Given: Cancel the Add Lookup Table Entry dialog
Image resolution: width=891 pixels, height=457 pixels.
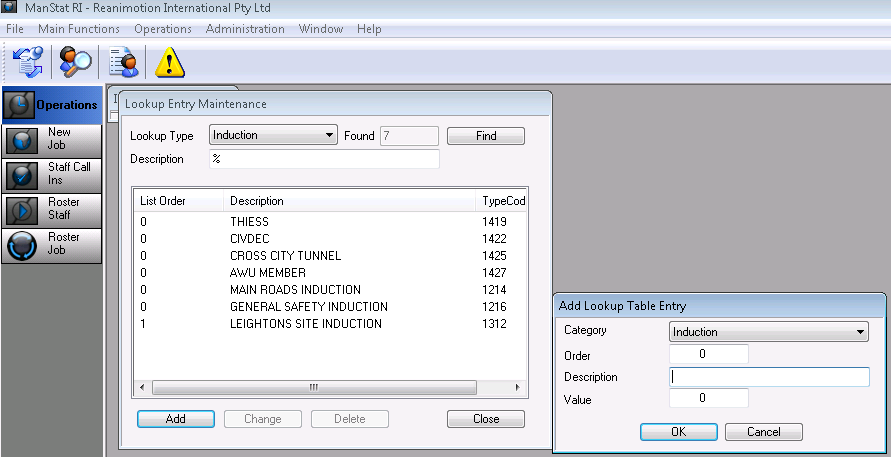Looking at the screenshot, I should [x=763, y=433].
